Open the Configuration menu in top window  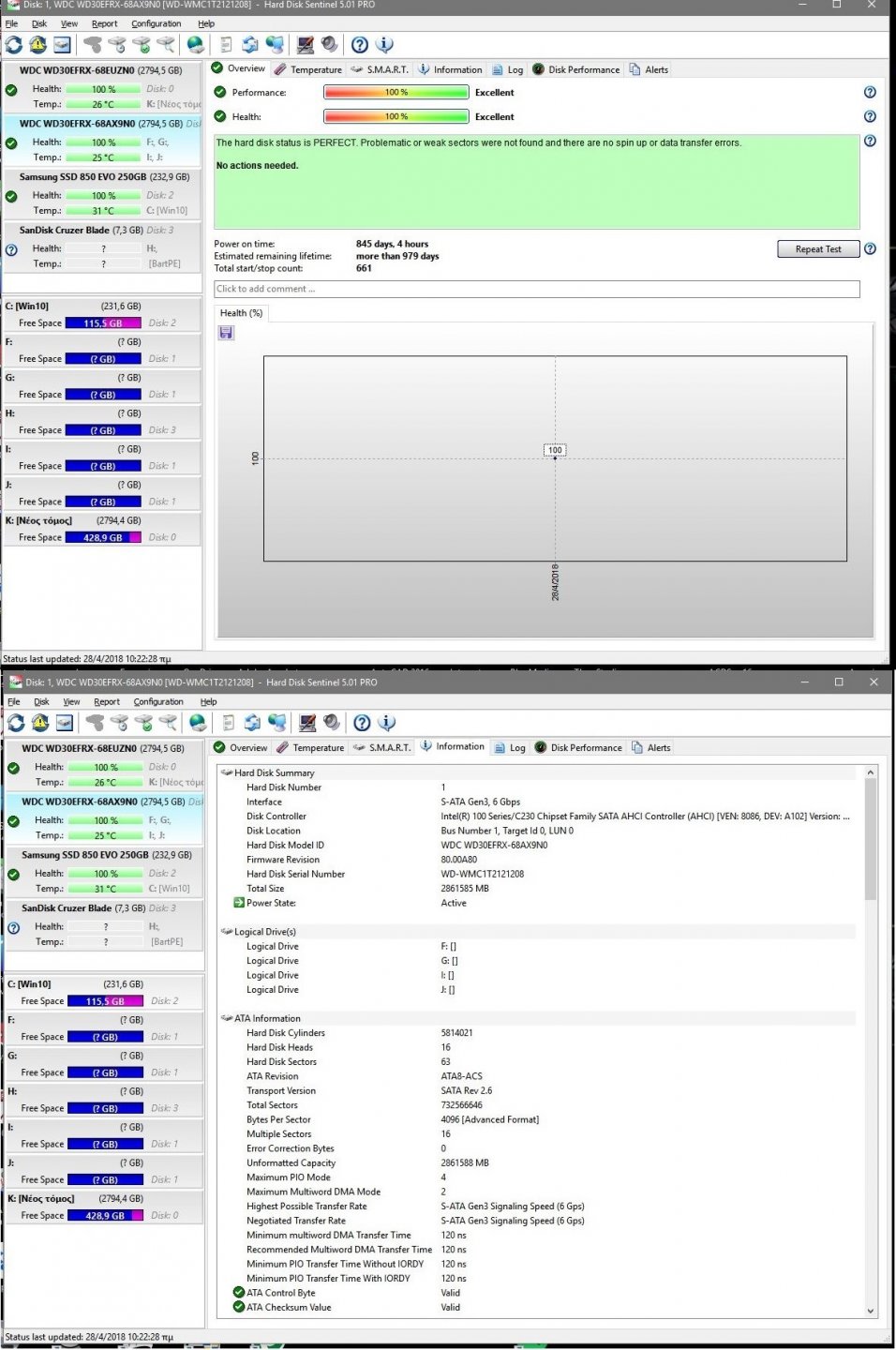point(156,23)
